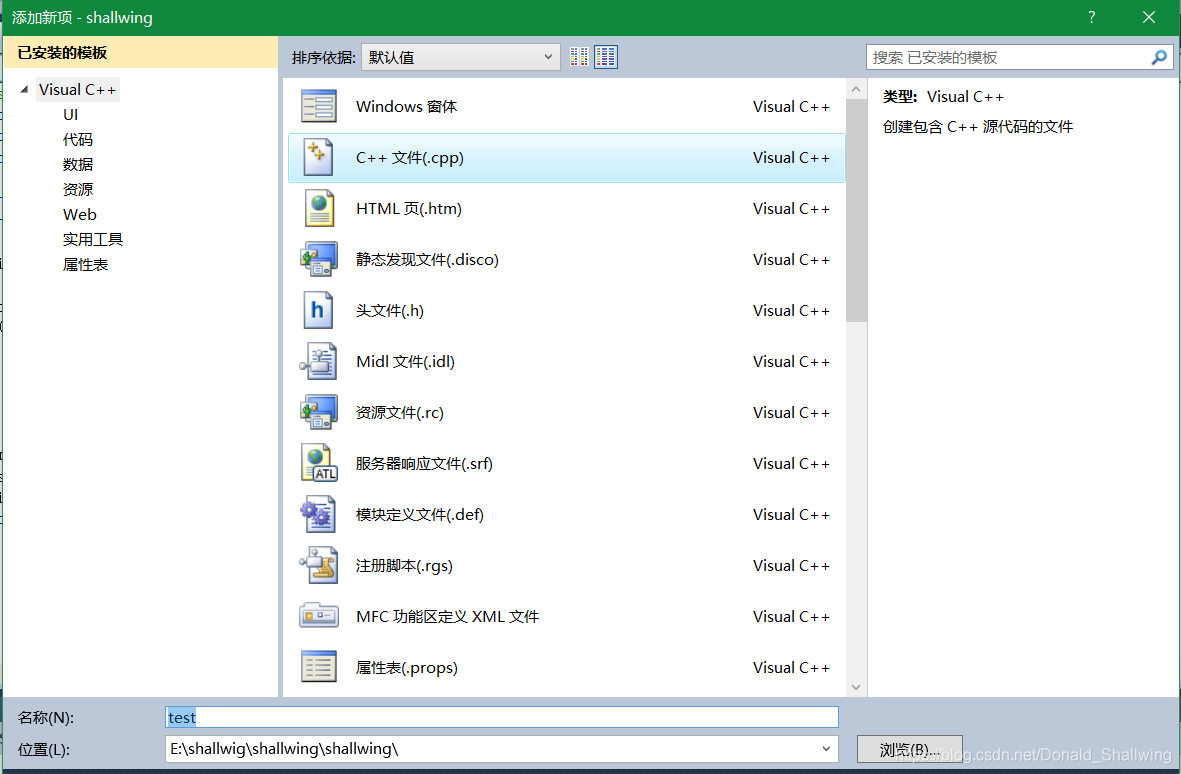Select the 实用工具 category
This screenshot has height=774, width=1181.
[x=93, y=239]
